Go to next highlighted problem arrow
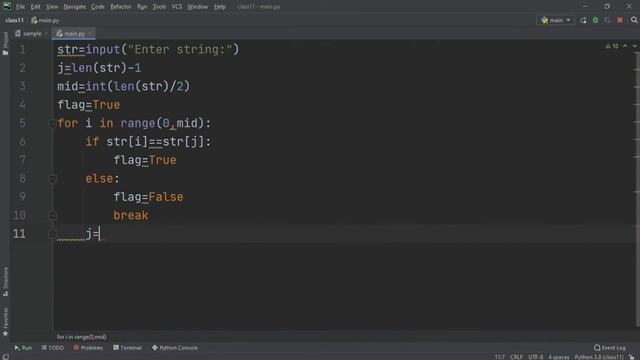The width and height of the screenshot is (640, 360). (x=634, y=46)
